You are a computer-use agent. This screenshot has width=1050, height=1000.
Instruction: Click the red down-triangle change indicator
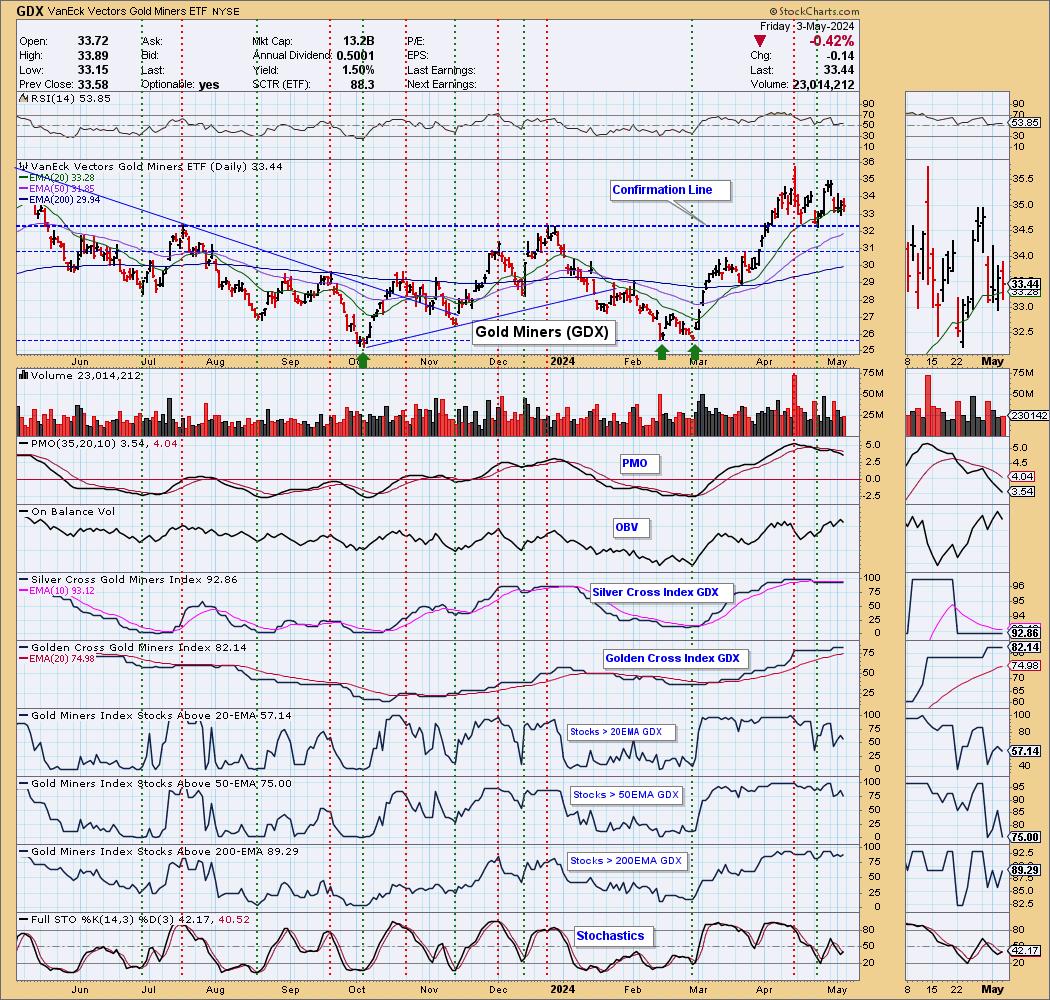[x=759, y=42]
